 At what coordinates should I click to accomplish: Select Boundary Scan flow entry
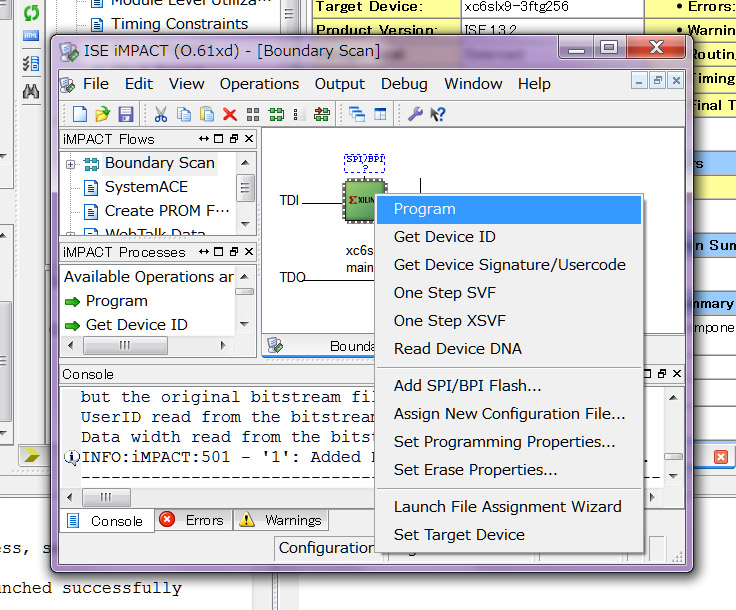pos(160,163)
